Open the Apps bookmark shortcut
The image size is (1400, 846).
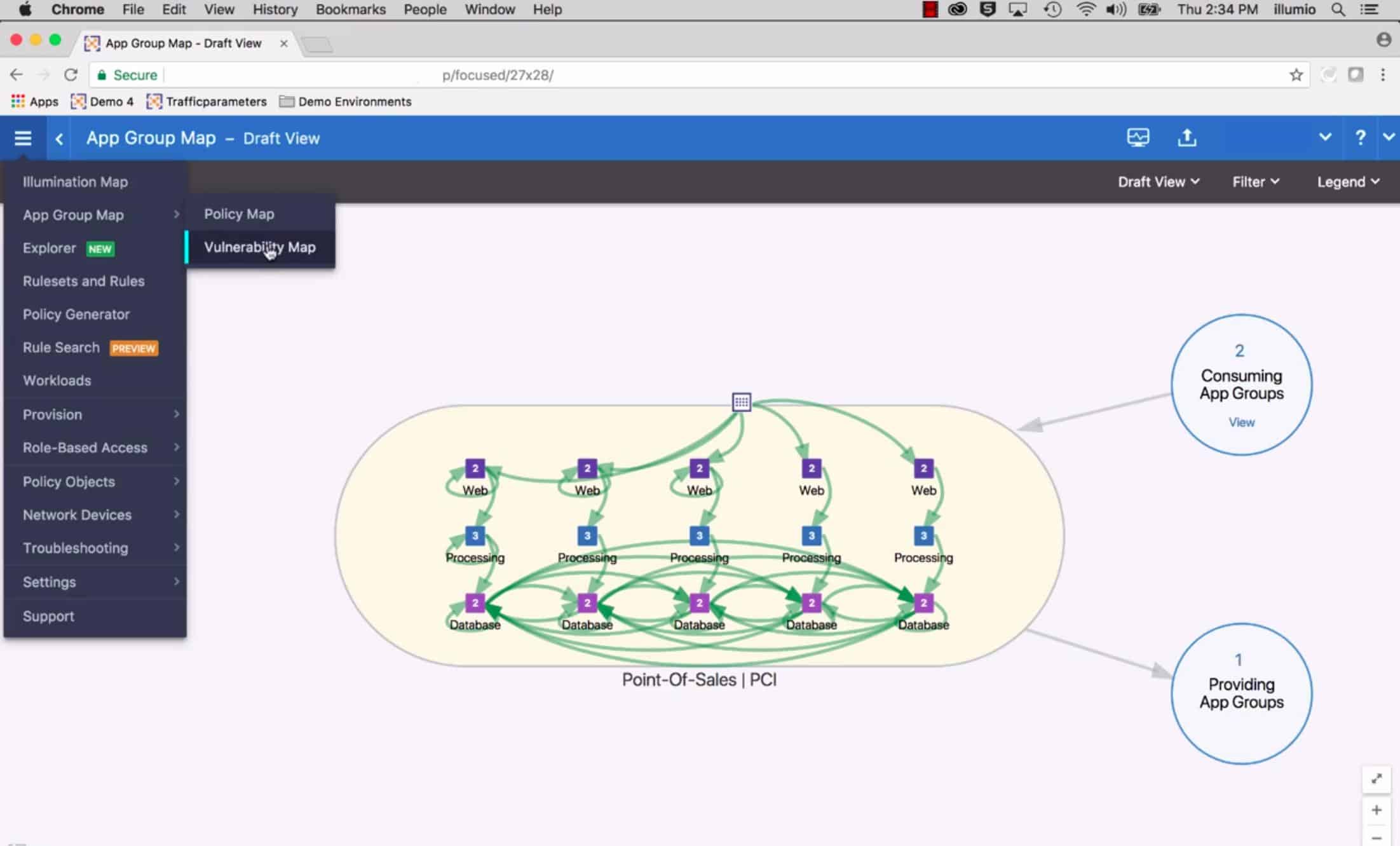pos(35,102)
